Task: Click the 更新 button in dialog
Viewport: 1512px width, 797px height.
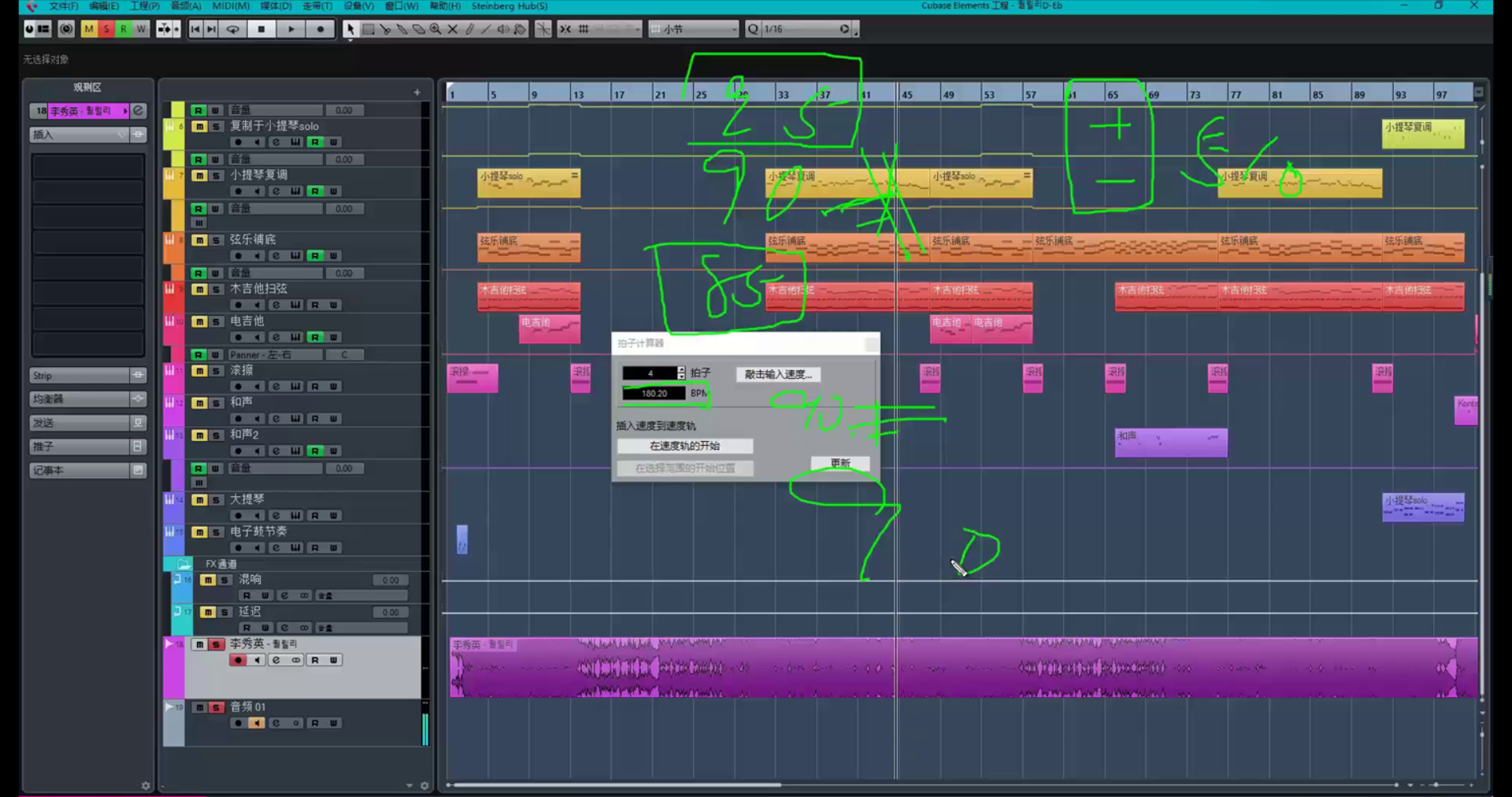Action: click(x=840, y=463)
